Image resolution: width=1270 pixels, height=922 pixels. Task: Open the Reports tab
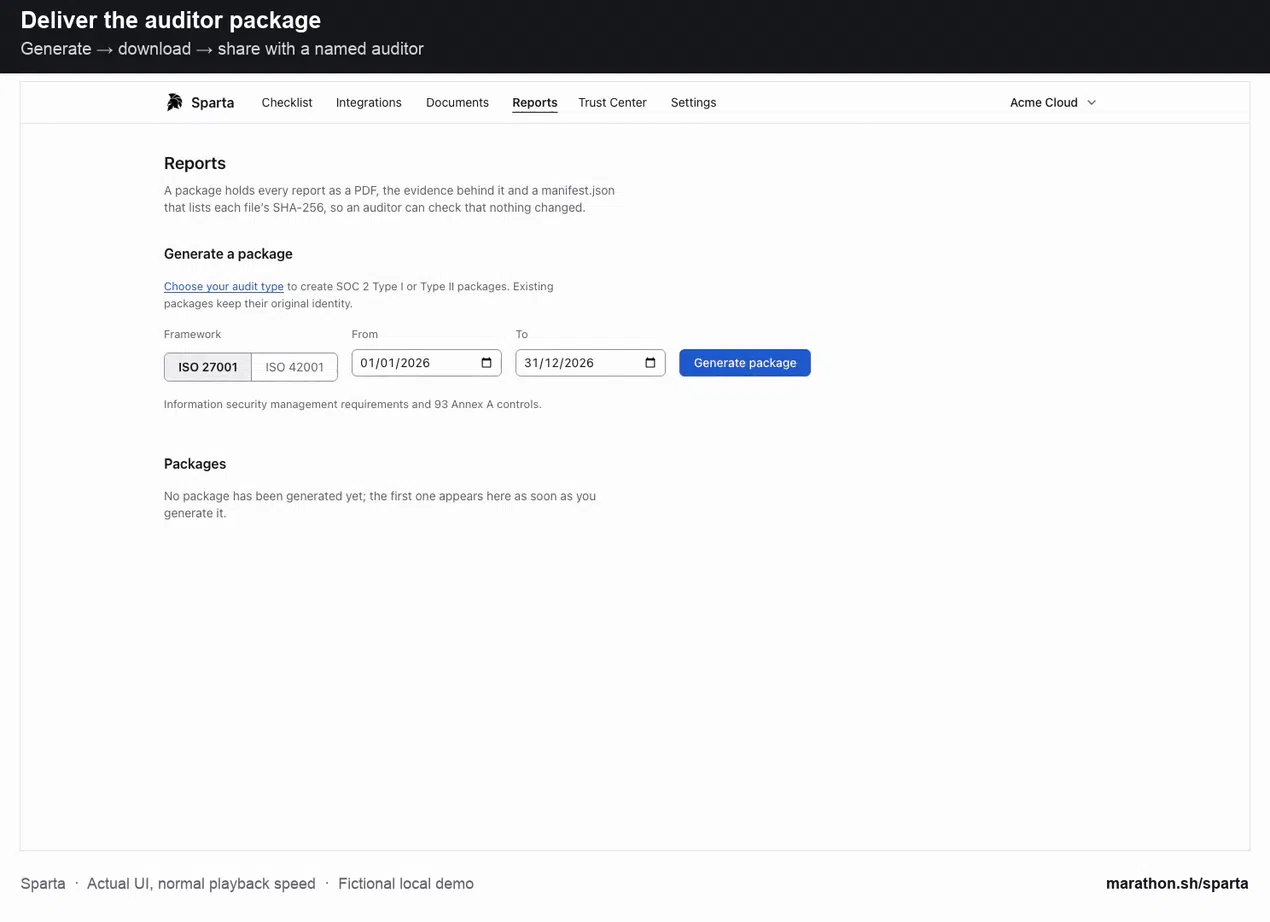click(535, 102)
